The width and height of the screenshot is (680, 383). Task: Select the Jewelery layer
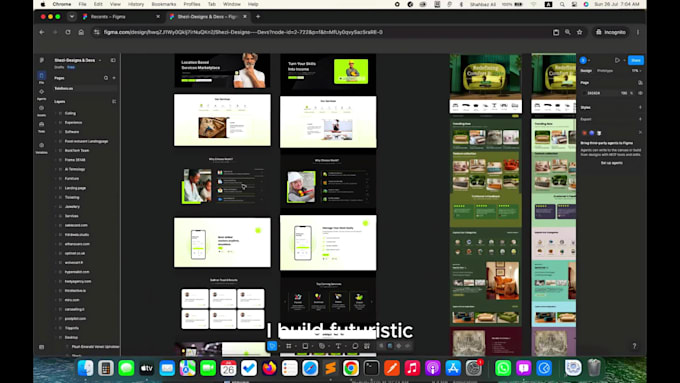click(x=72, y=206)
